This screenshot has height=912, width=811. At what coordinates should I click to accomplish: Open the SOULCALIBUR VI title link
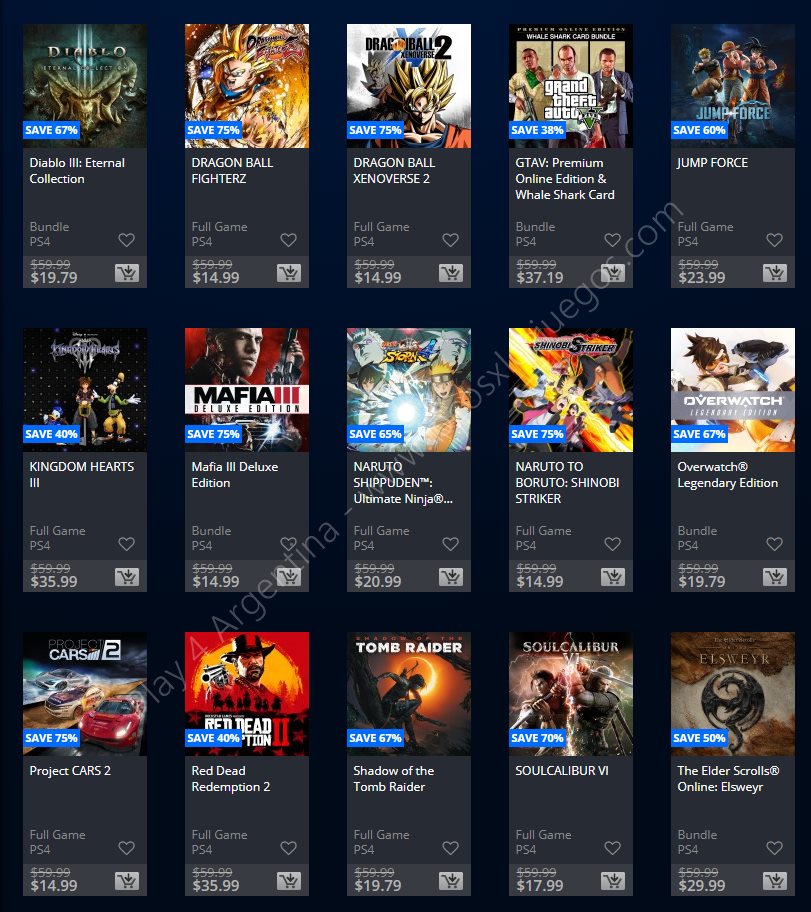pos(562,771)
